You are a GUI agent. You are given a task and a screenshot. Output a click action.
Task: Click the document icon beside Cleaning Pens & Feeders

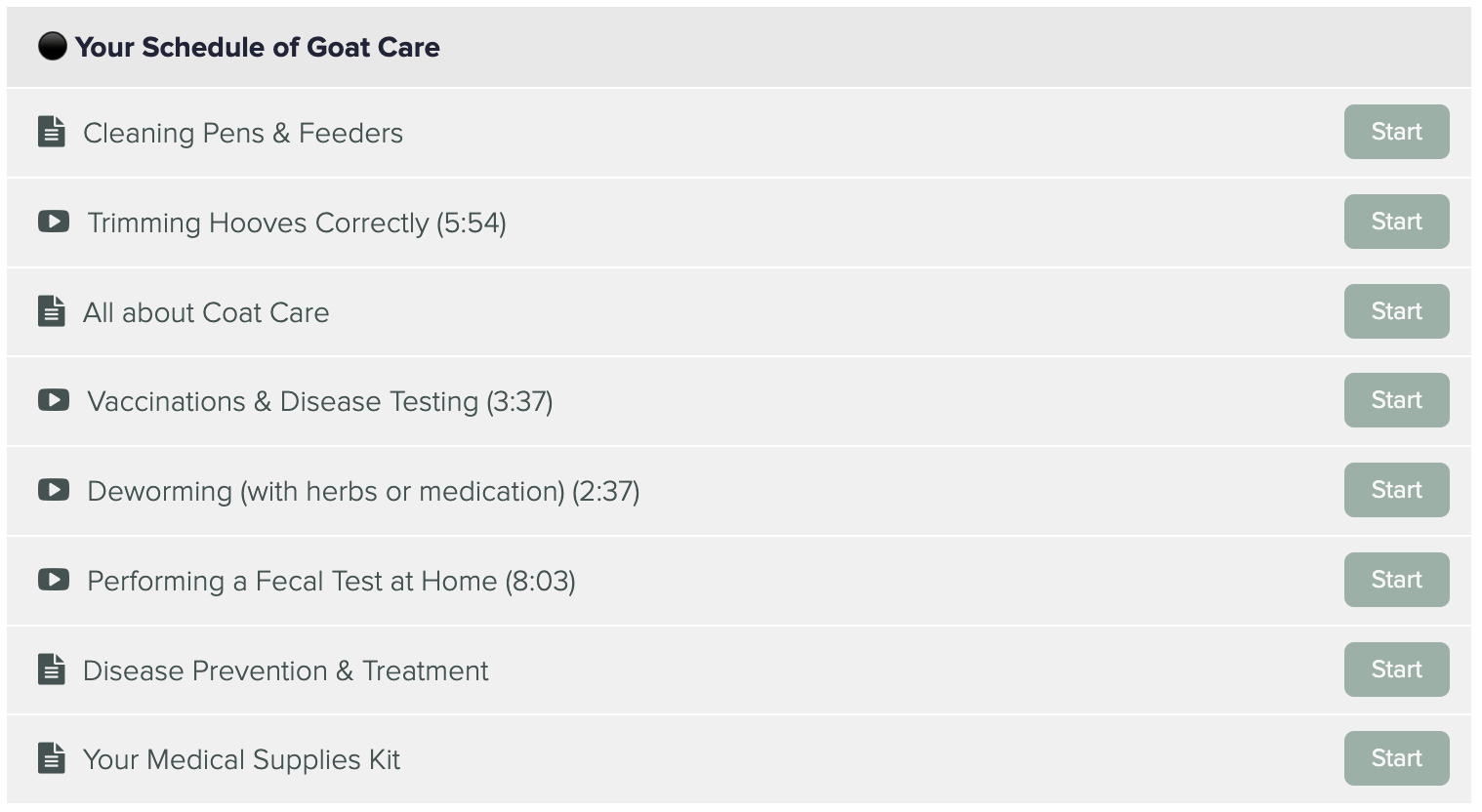tap(52, 132)
